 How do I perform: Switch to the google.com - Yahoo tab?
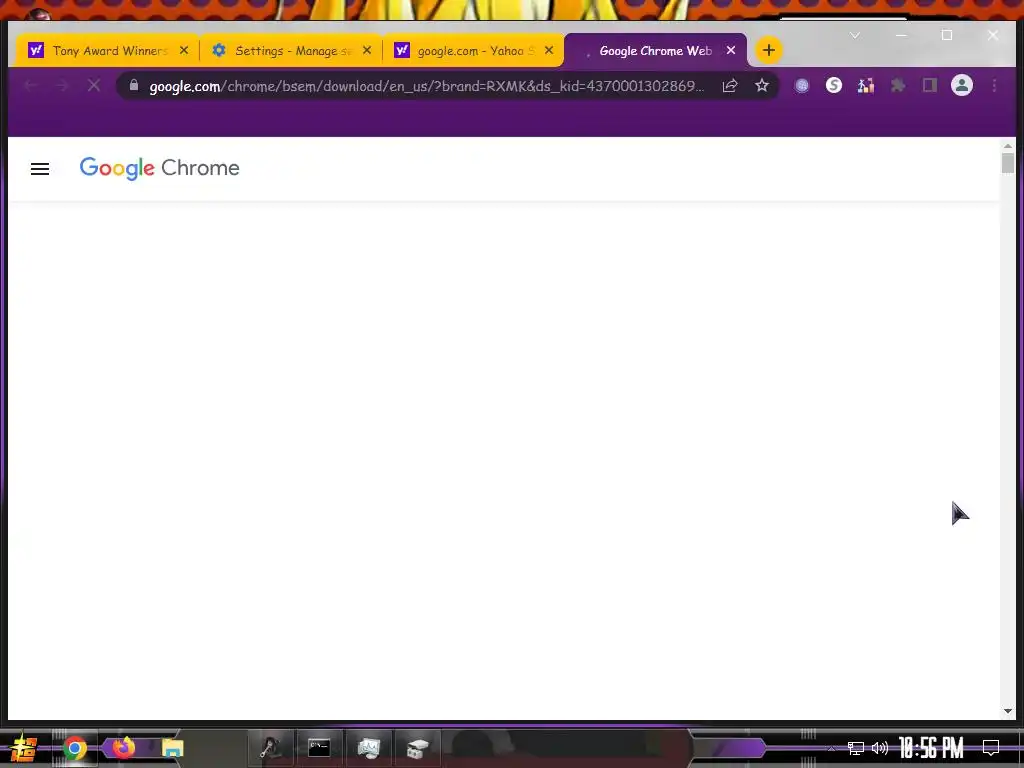coord(473,50)
